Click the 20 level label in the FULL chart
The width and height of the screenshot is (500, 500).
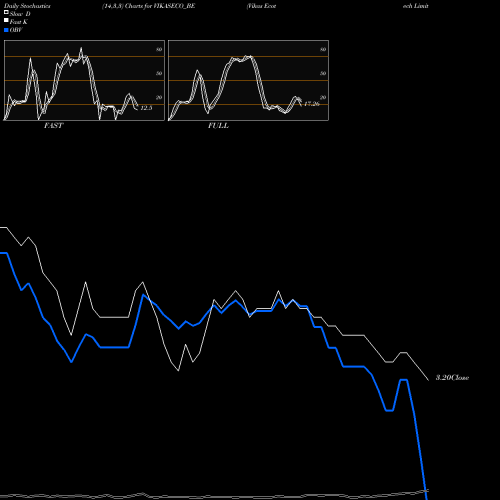tap(323, 97)
